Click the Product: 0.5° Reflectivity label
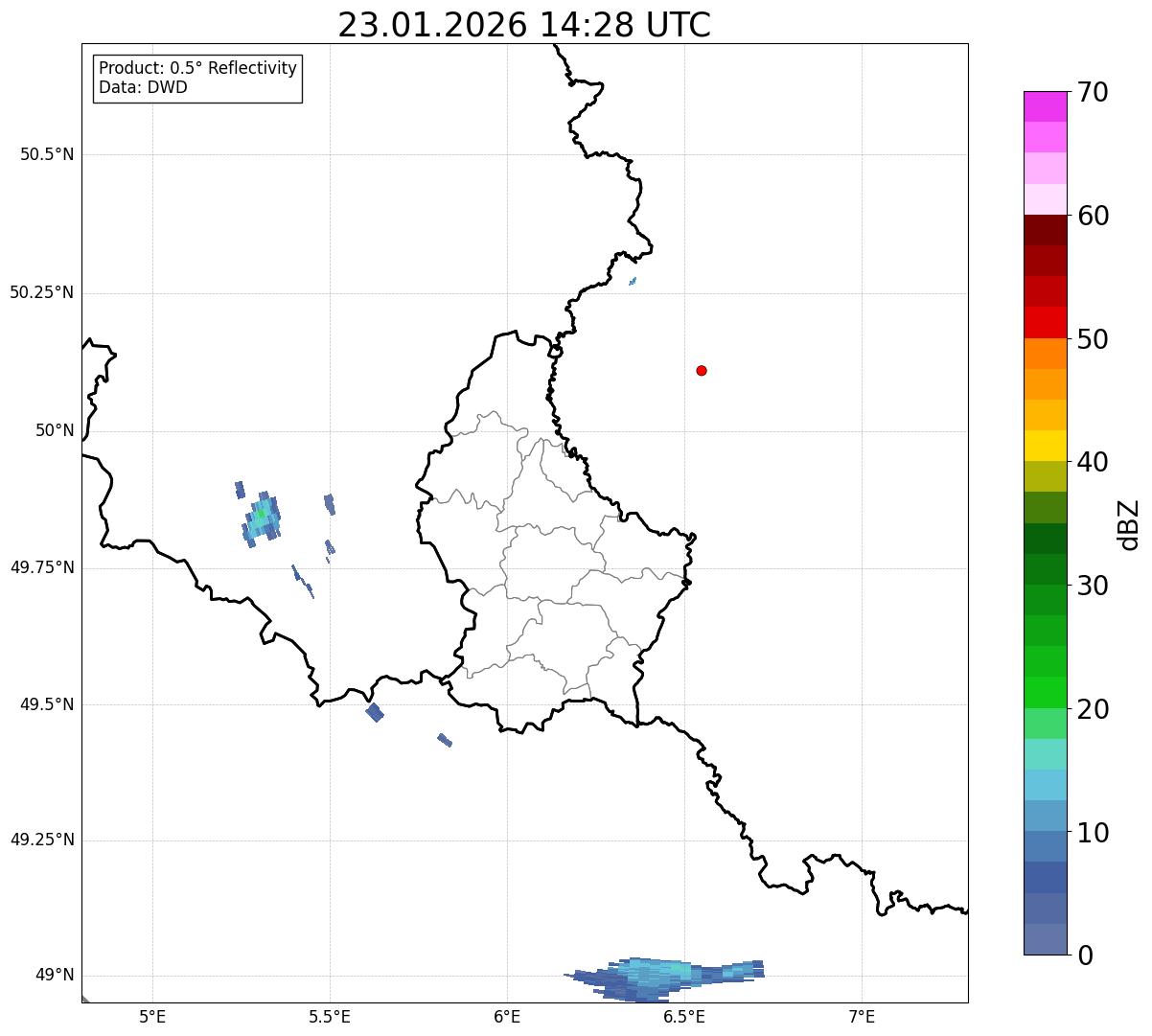The image size is (1152, 1036). [x=197, y=69]
